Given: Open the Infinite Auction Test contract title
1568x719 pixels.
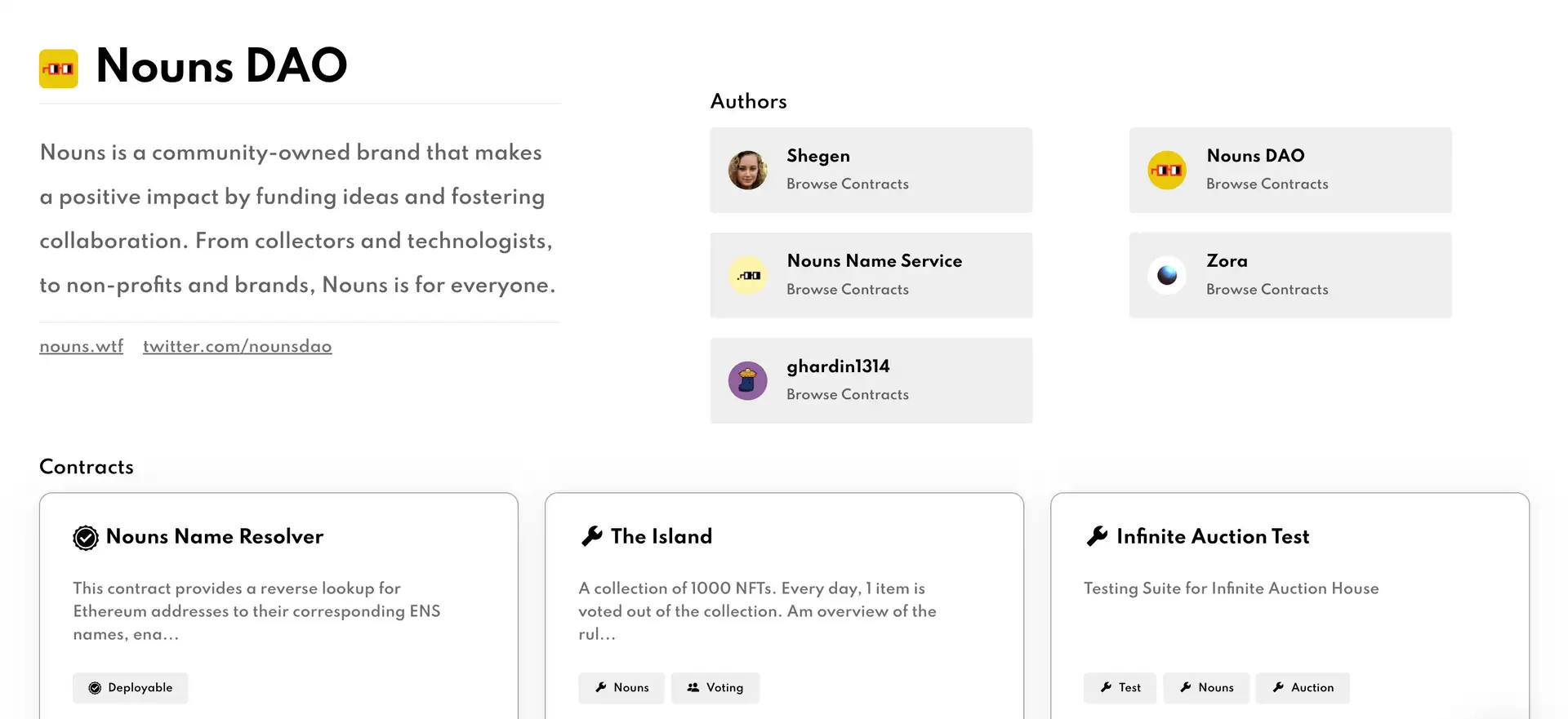Looking at the screenshot, I should pos(1213,537).
